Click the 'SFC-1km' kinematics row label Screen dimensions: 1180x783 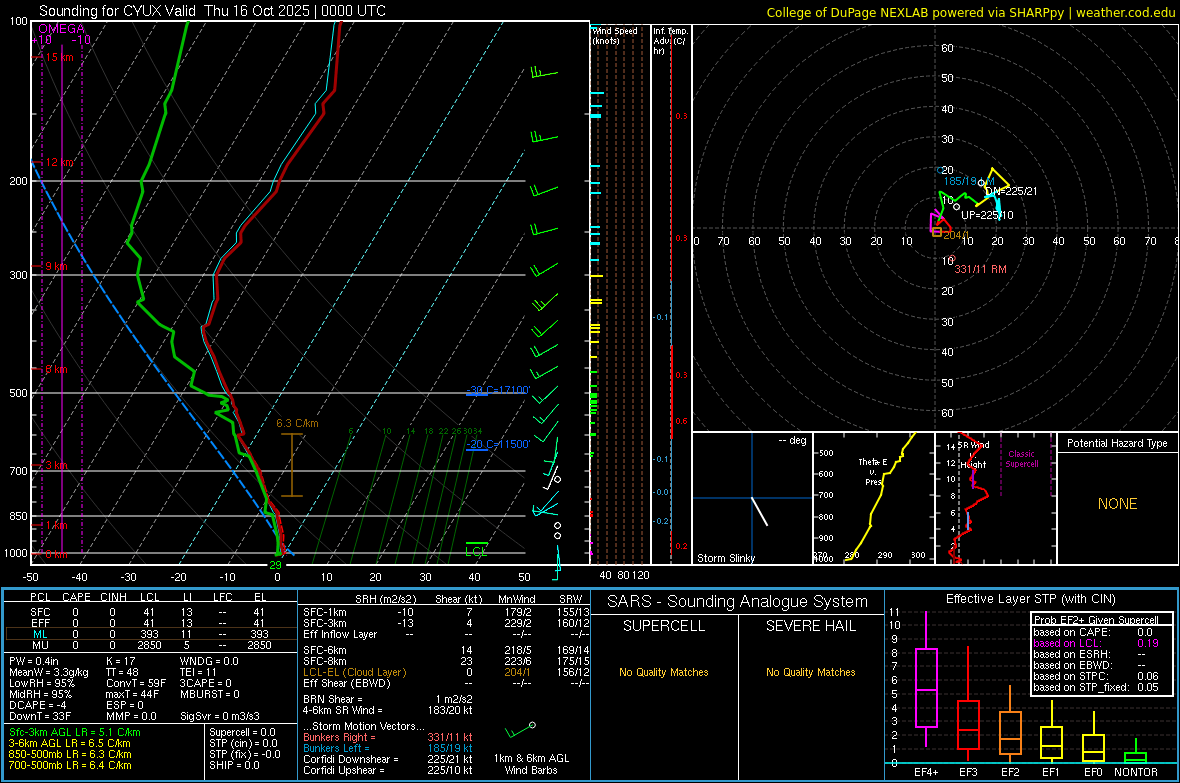coord(324,612)
